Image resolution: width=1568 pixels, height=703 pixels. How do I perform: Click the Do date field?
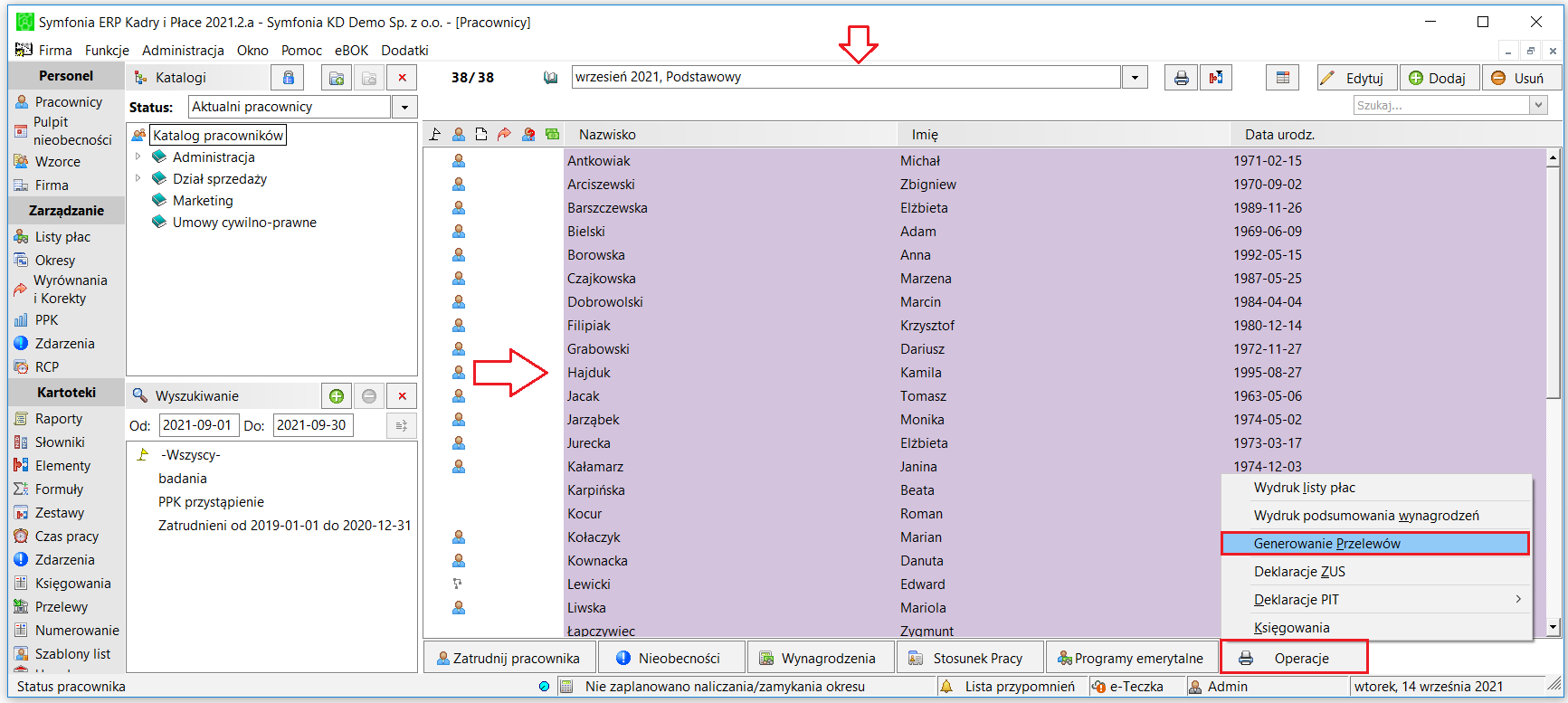tap(312, 425)
